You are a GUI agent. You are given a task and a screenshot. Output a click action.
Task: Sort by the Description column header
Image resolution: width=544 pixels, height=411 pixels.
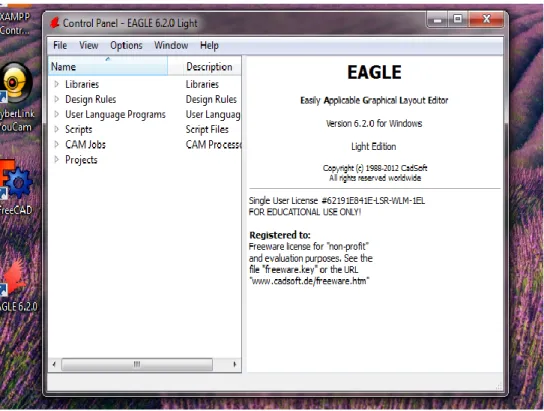(x=209, y=67)
